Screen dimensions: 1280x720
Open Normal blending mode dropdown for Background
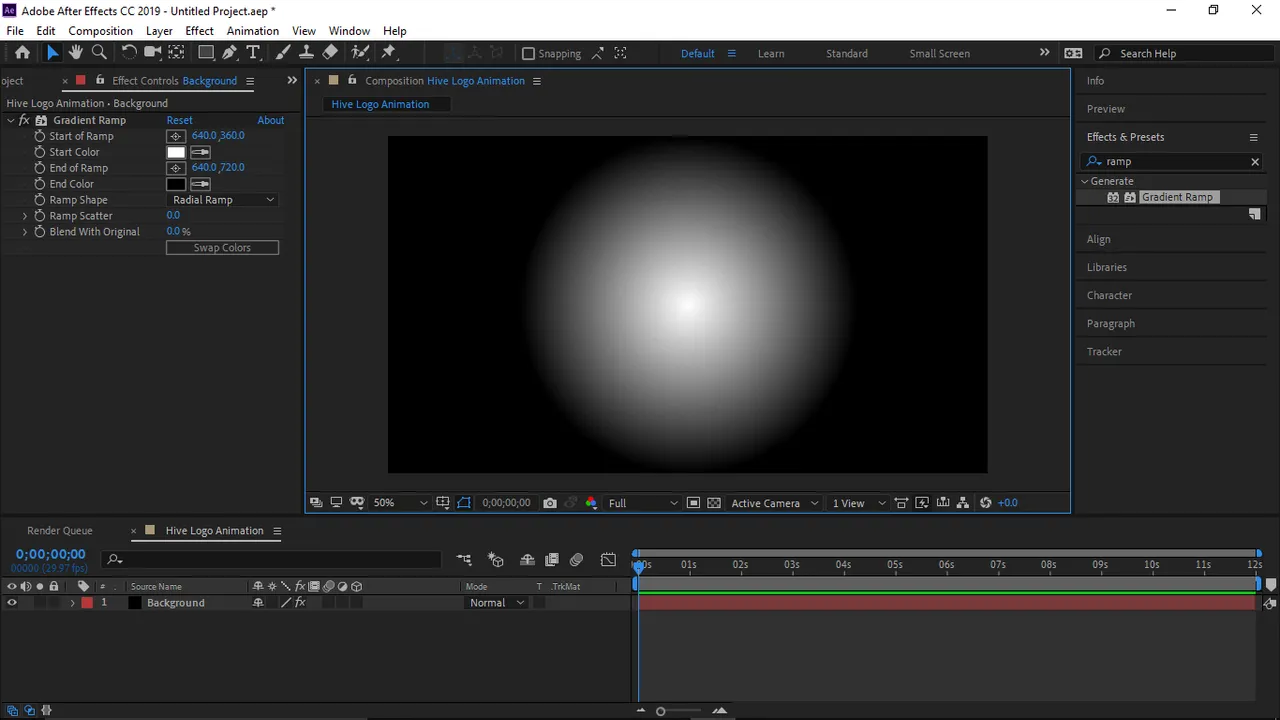497,603
